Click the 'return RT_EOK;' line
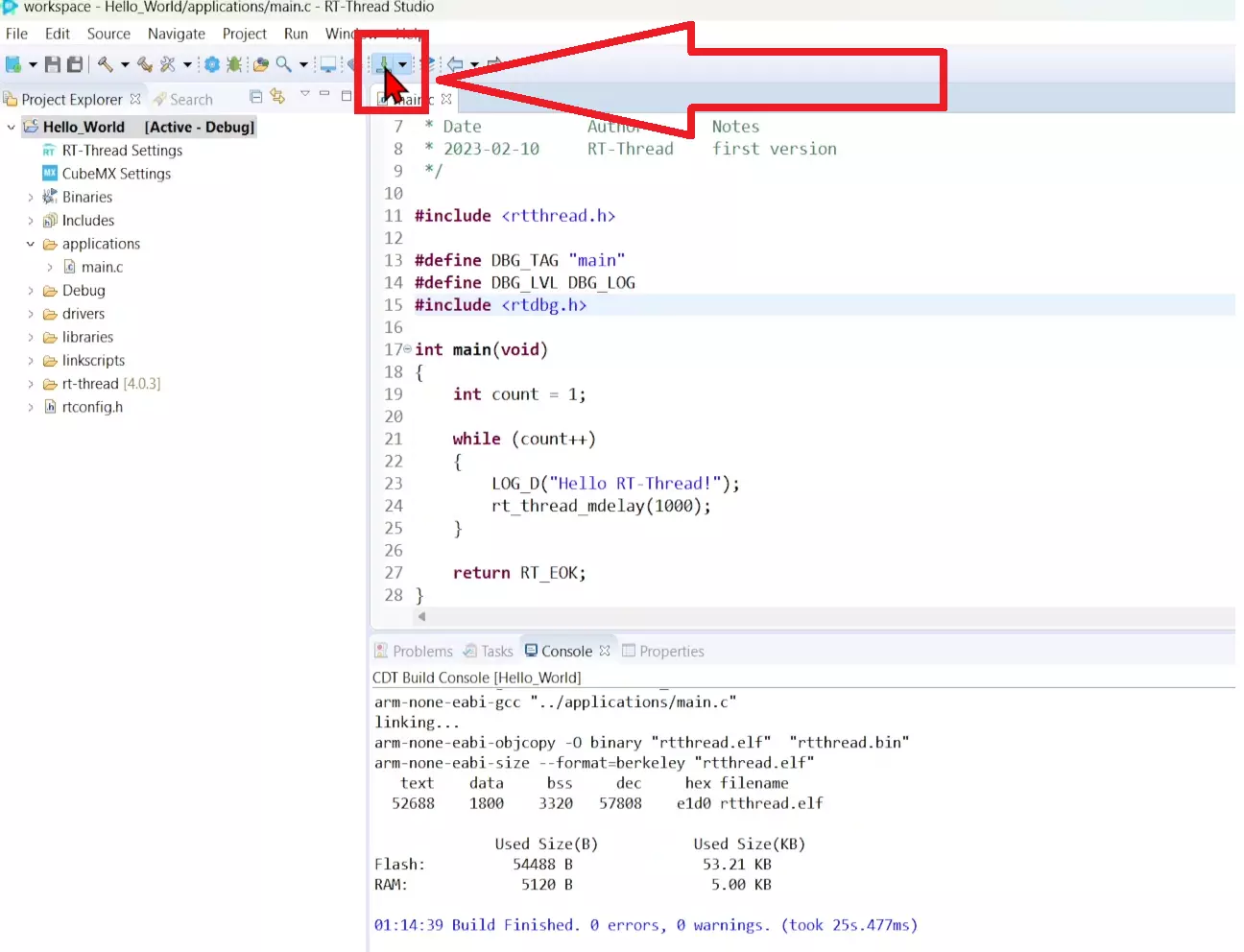 point(519,573)
